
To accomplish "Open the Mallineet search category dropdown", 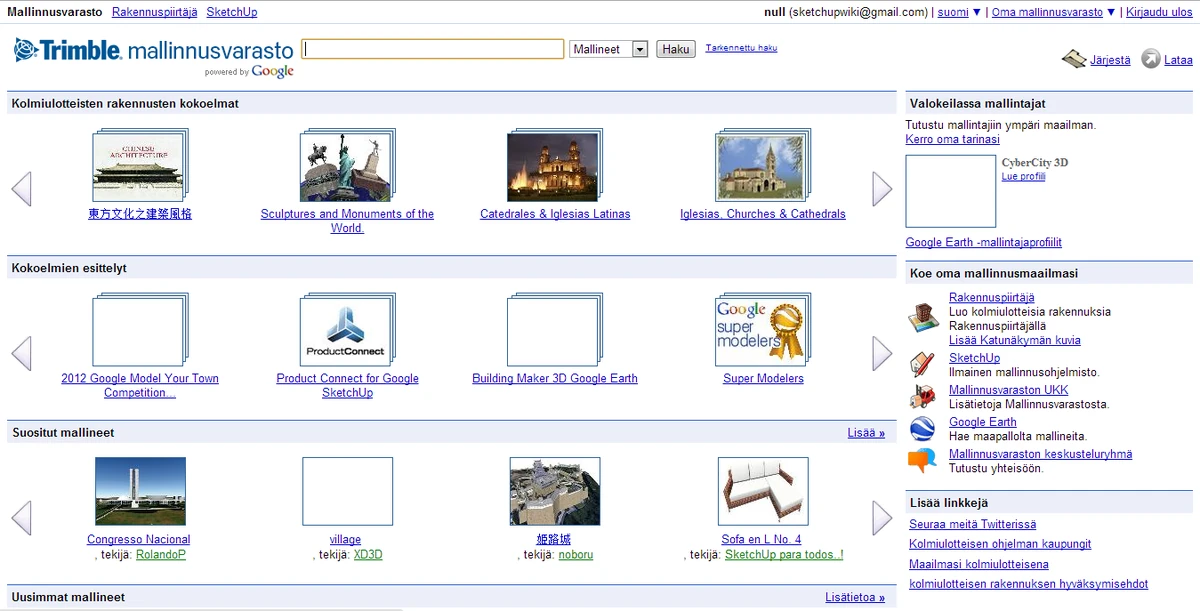I will click(x=608, y=48).
